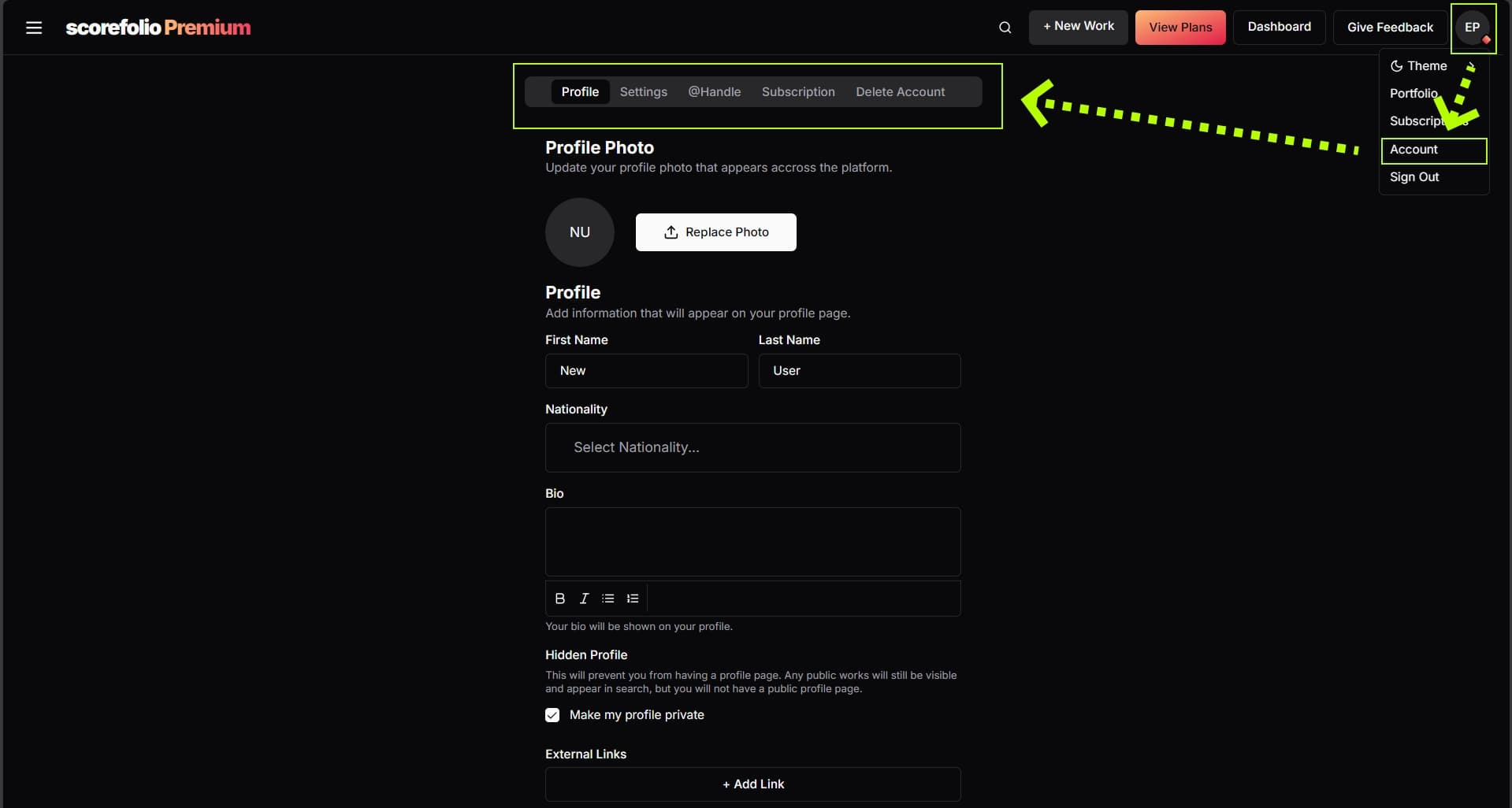Screen dimensions: 1512x808
Task: Switch to the Subscription tab
Action: (x=798, y=92)
